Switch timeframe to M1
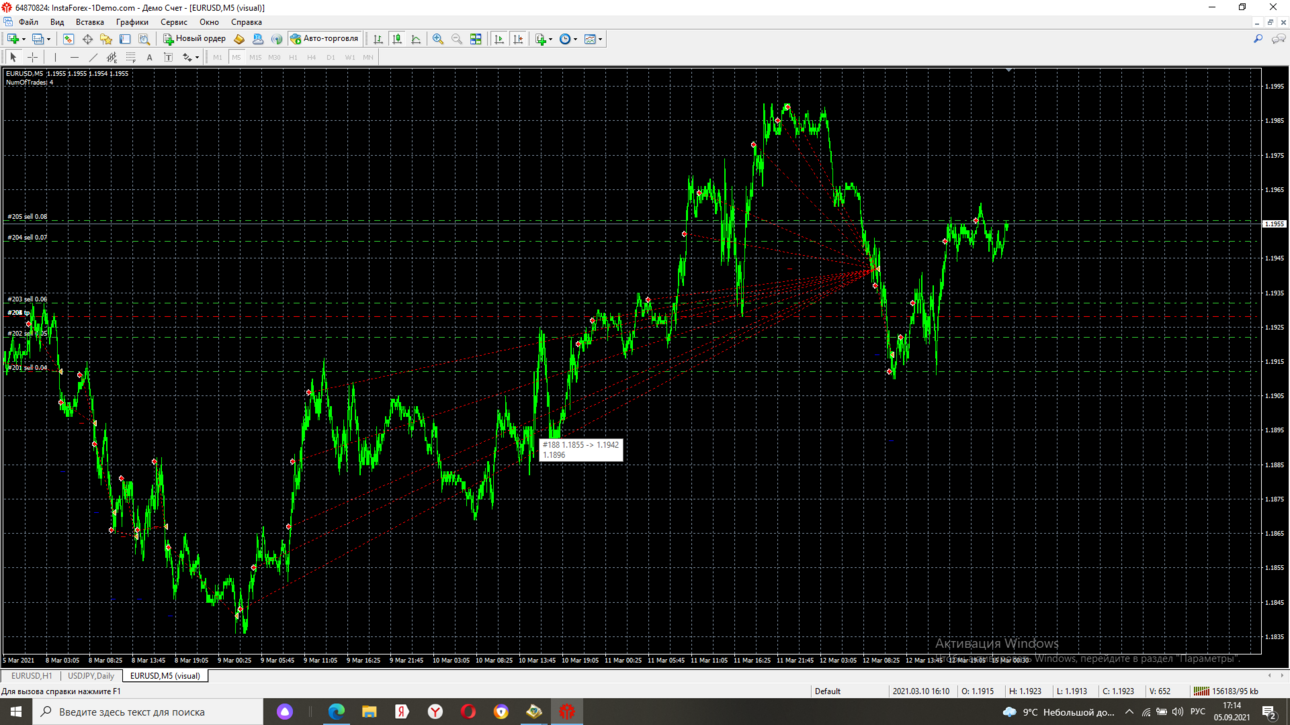Image resolution: width=1290 pixels, height=725 pixels. tap(217, 57)
